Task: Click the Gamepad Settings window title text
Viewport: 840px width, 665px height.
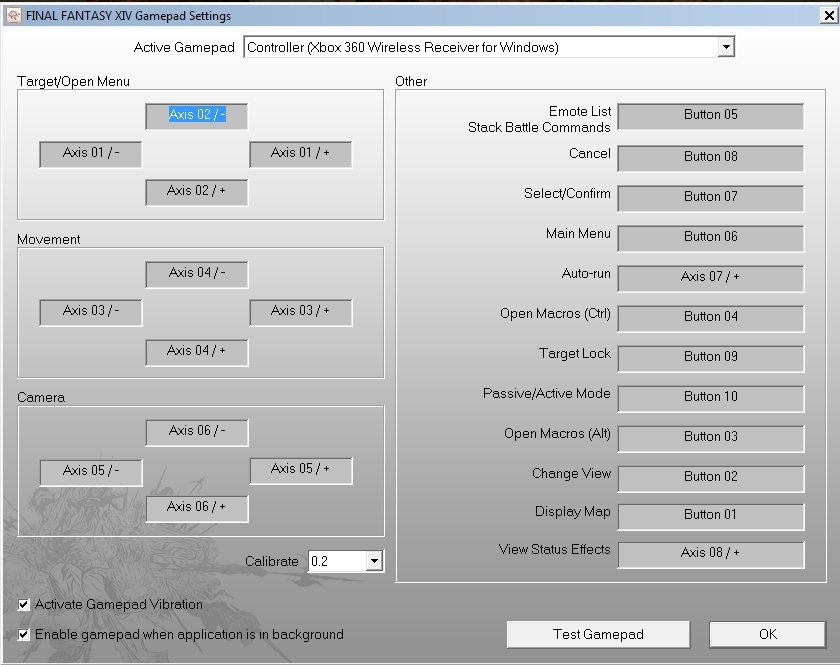Action: (x=129, y=16)
